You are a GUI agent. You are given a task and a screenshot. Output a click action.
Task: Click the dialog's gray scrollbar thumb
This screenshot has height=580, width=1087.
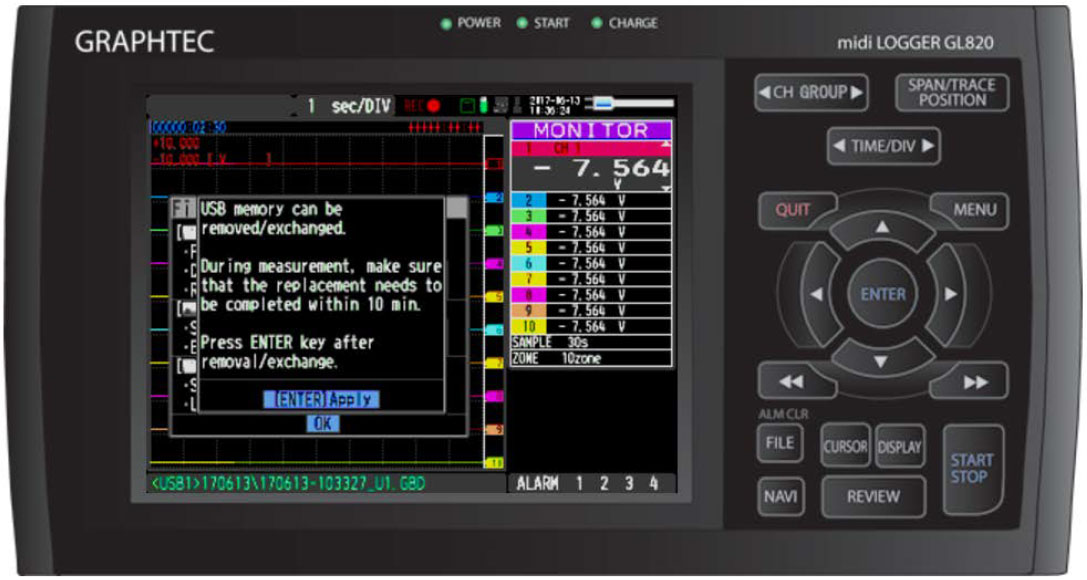coord(456,206)
